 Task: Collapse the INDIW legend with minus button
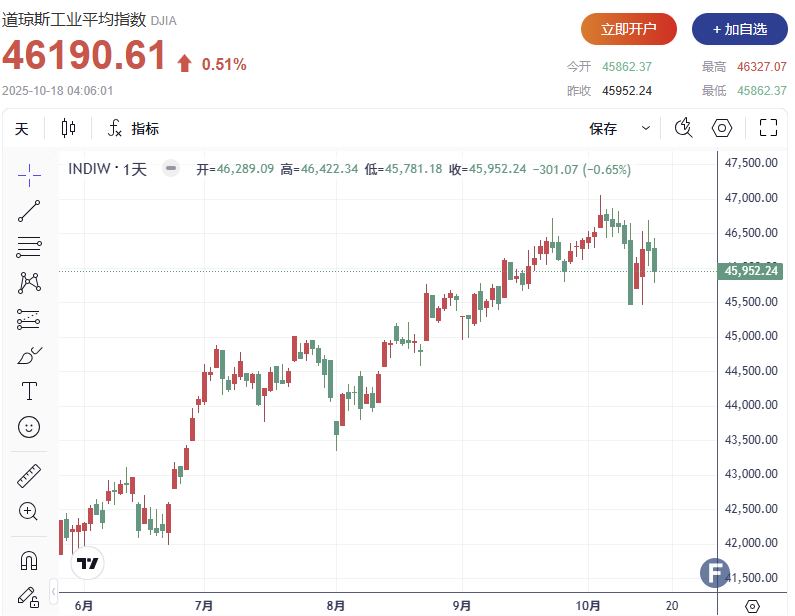point(171,169)
